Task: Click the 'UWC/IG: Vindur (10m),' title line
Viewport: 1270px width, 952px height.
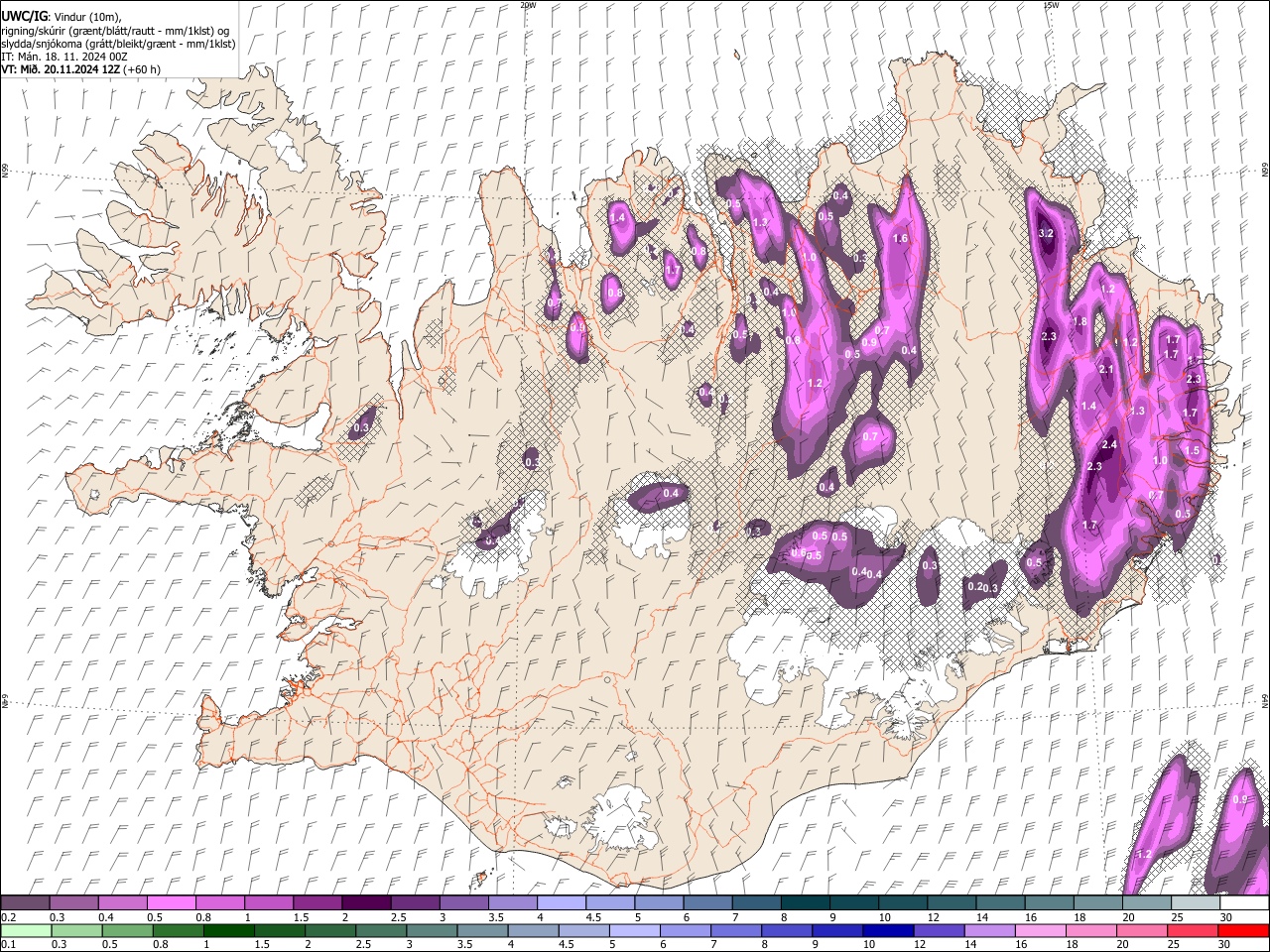Action: [63, 16]
